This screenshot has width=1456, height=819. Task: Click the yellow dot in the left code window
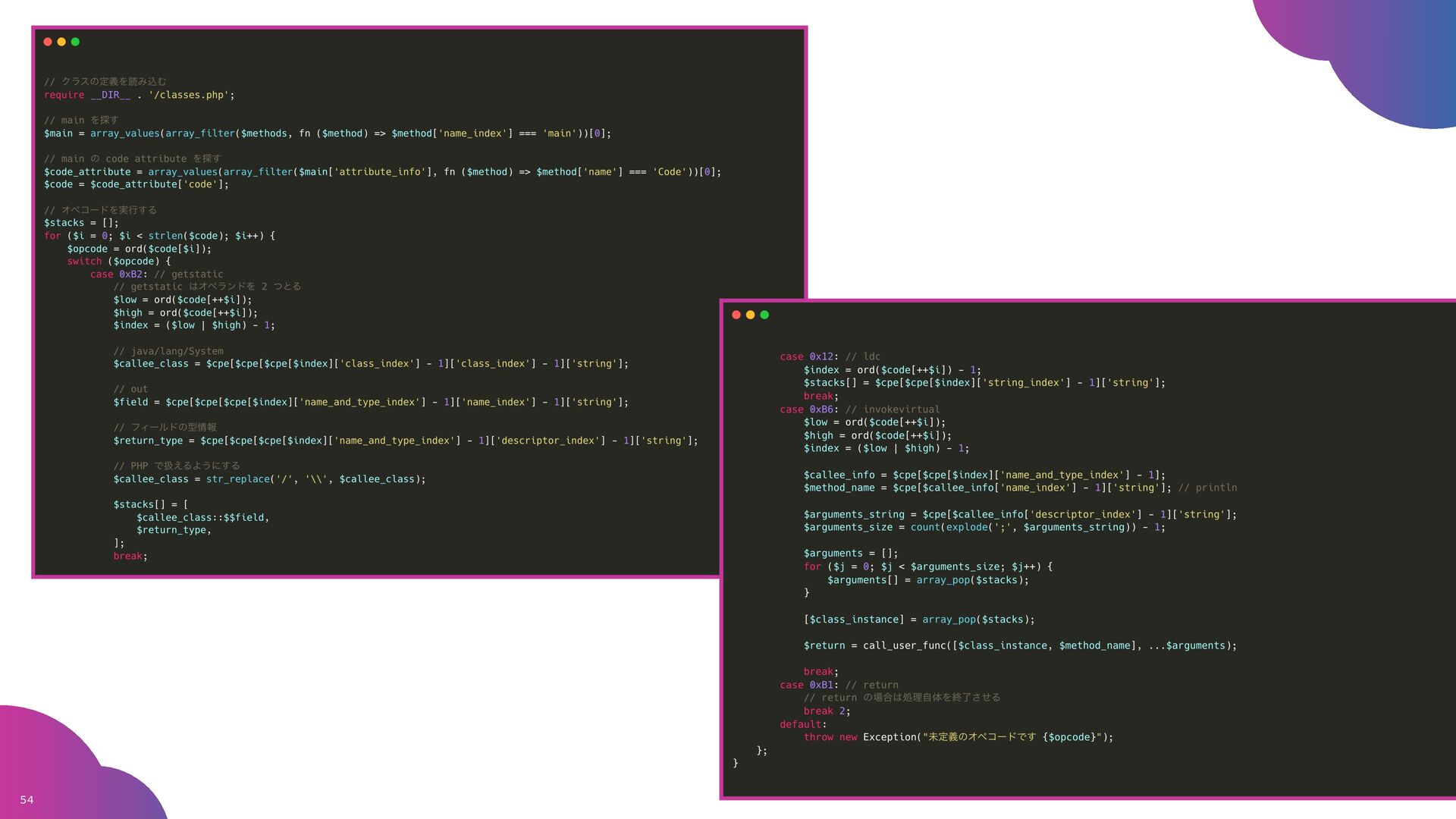[x=61, y=42]
